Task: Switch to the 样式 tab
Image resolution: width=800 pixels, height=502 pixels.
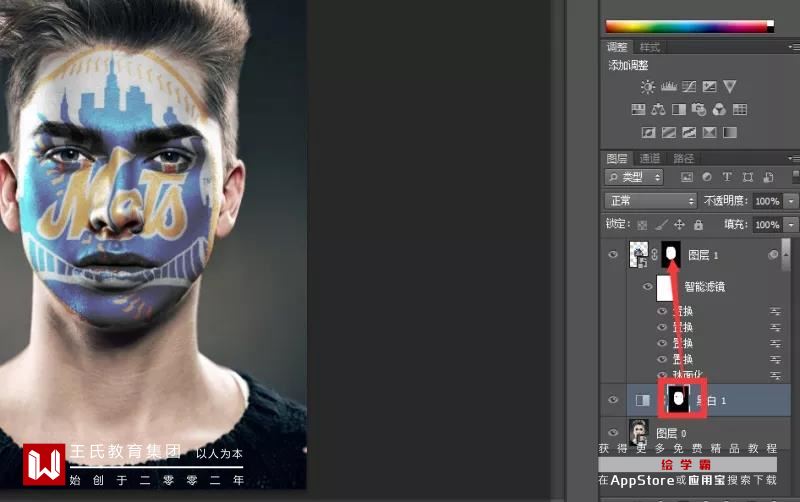Action: pyautogui.click(x=649, y=47)
